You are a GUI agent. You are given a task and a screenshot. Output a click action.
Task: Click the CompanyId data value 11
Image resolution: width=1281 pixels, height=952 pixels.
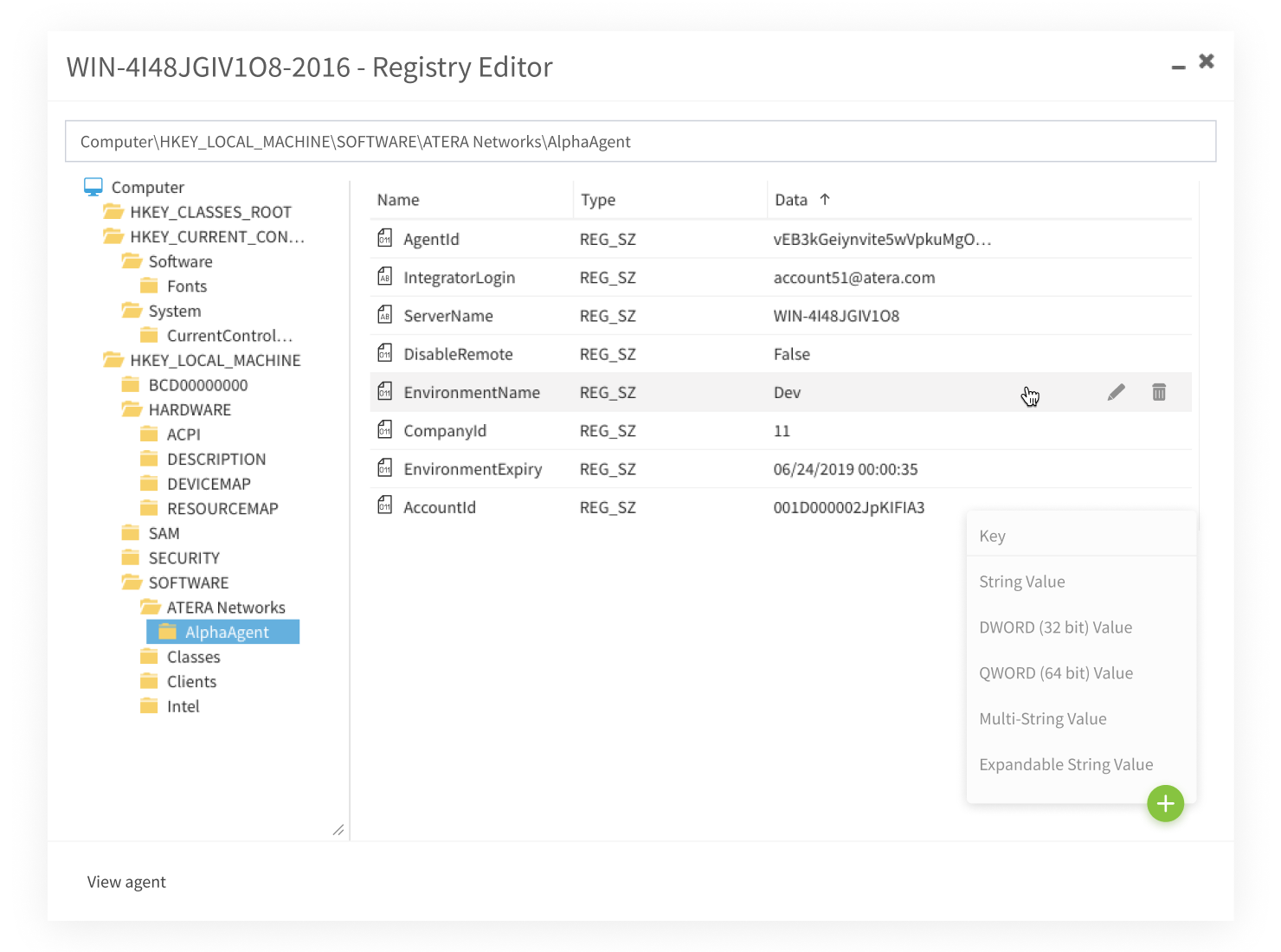pyautogui.click(x=782, y=431)
